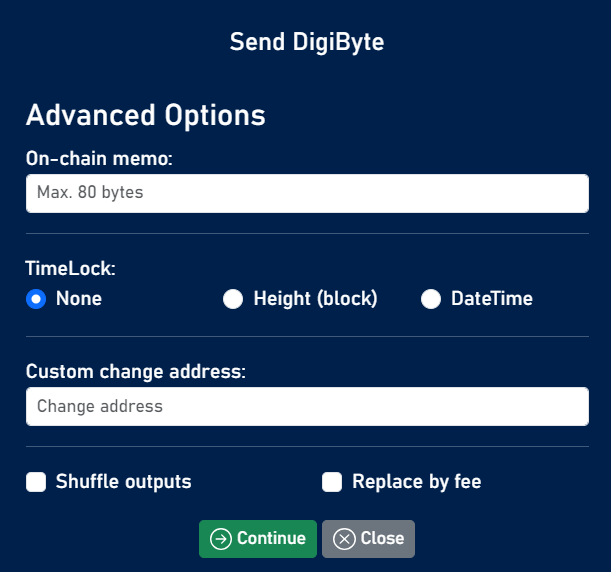Click the Send DigiByte title text
The width and height of the screenshot is (611, 572).
click(307, 42)
